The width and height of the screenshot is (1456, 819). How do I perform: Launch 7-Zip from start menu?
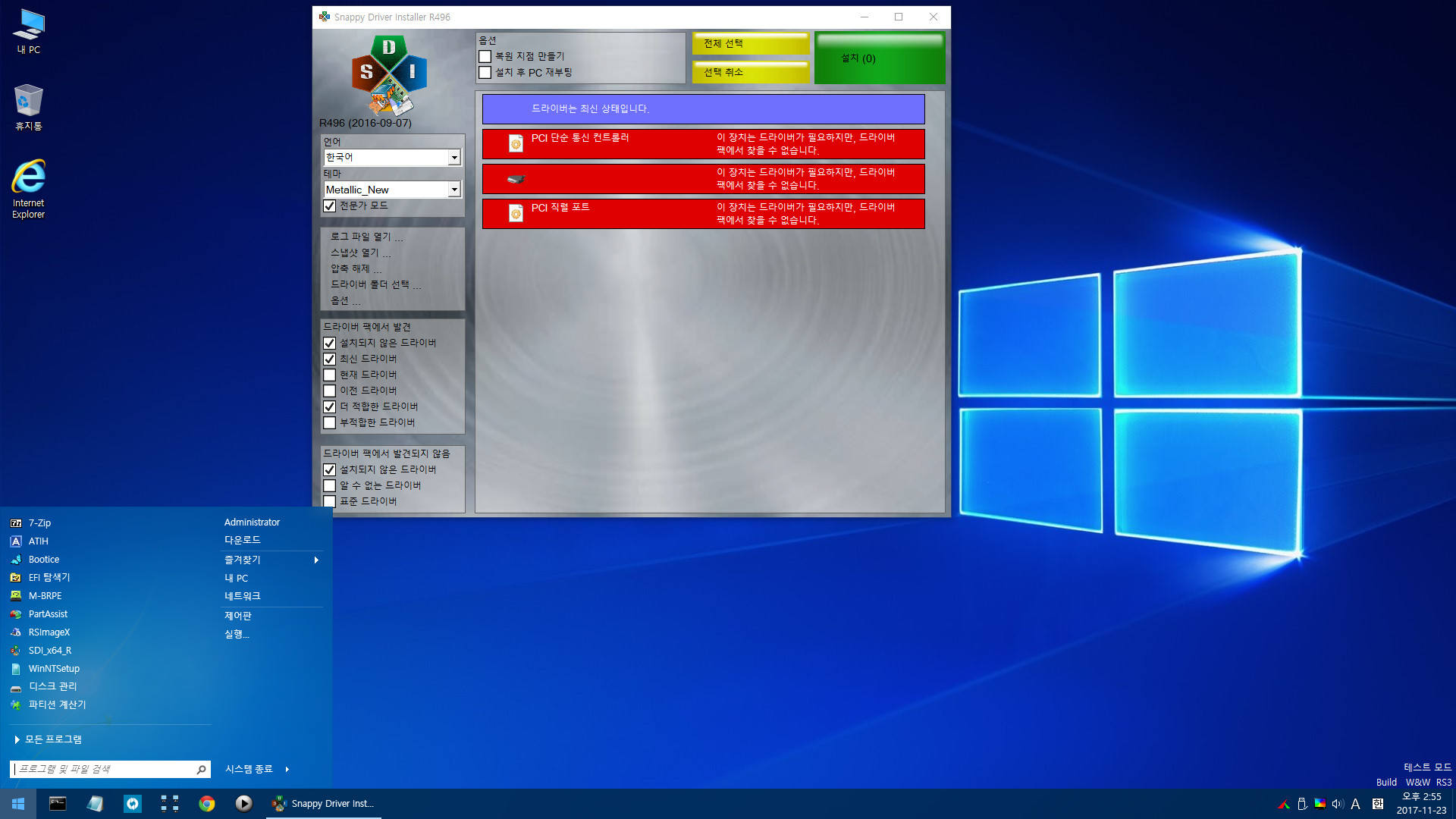39,523
